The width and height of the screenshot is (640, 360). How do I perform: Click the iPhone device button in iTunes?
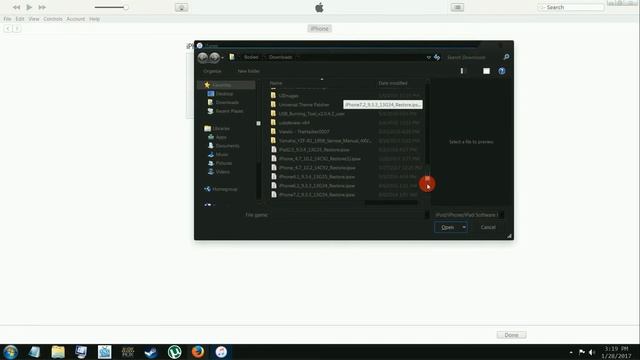pos(320,29)
